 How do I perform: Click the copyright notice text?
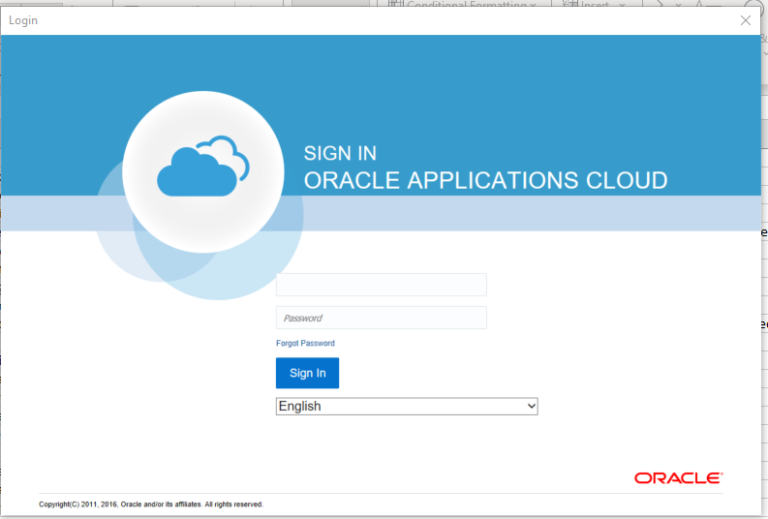click(151, 504)
